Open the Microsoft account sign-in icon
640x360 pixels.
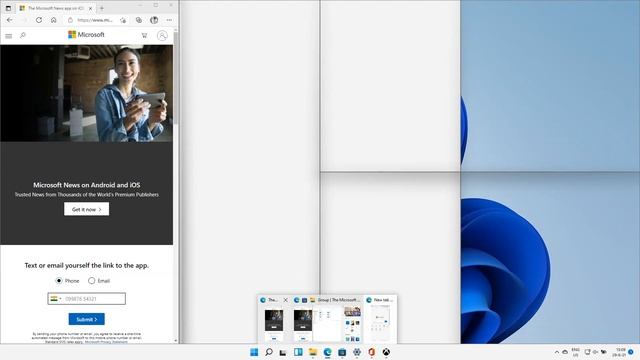[162, 36]
